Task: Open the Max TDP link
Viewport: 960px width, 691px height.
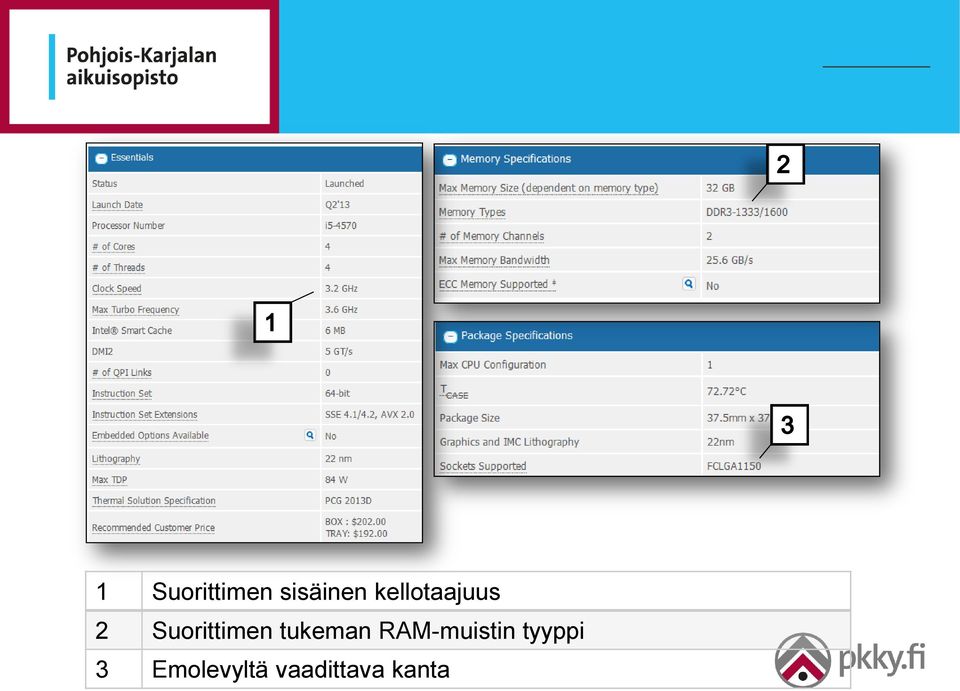Action: [x=110, y=480]
